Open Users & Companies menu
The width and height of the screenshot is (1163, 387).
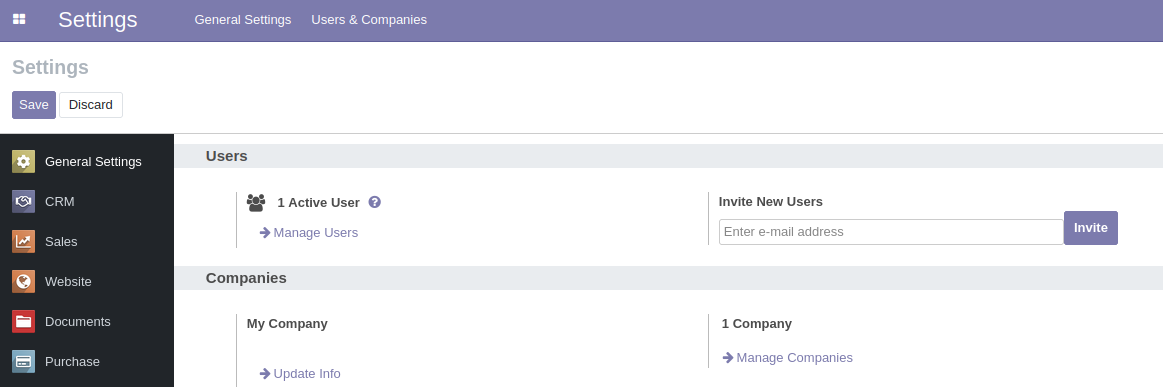point(369,20)
